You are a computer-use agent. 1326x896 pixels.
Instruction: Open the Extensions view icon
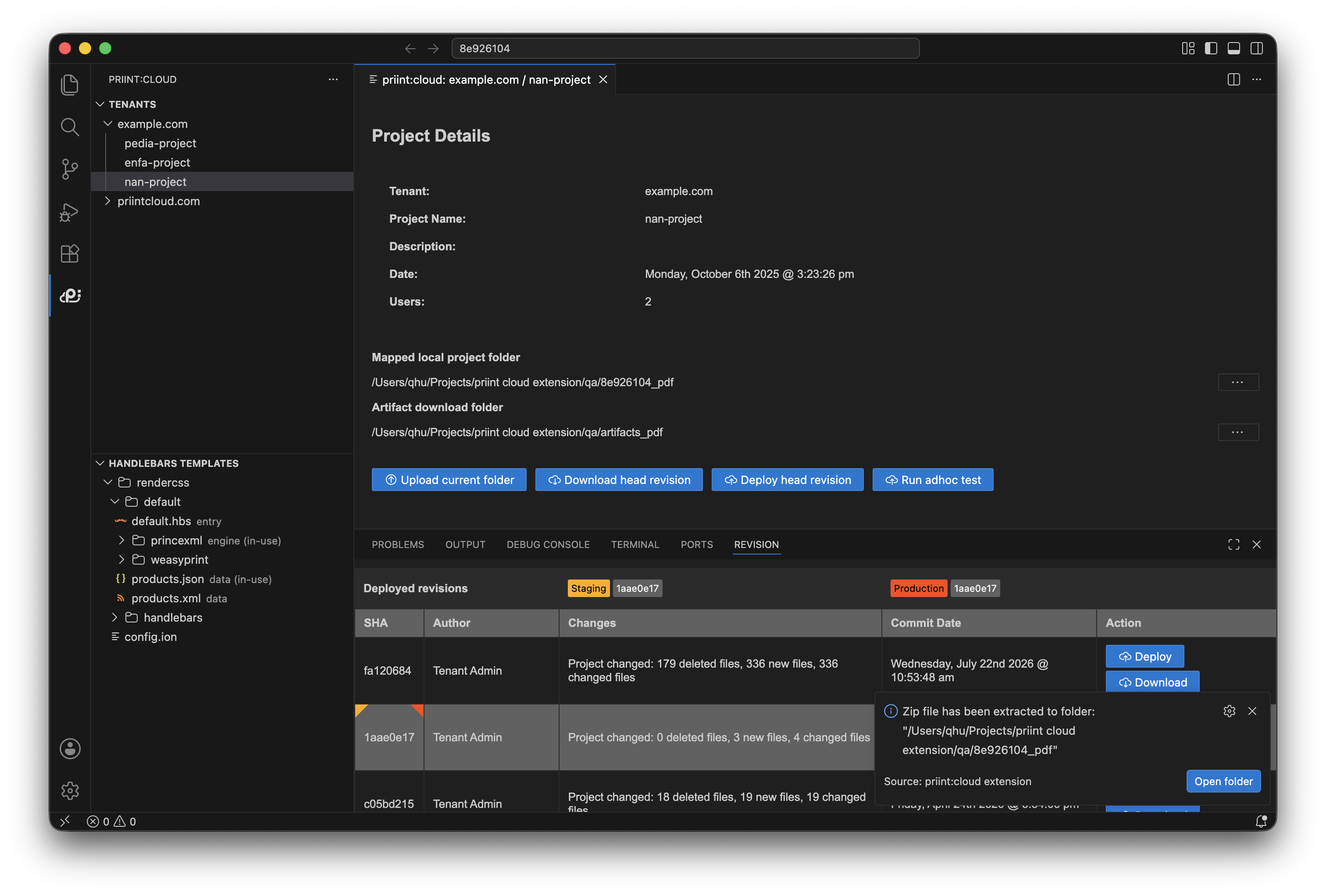tap(70, 253)
